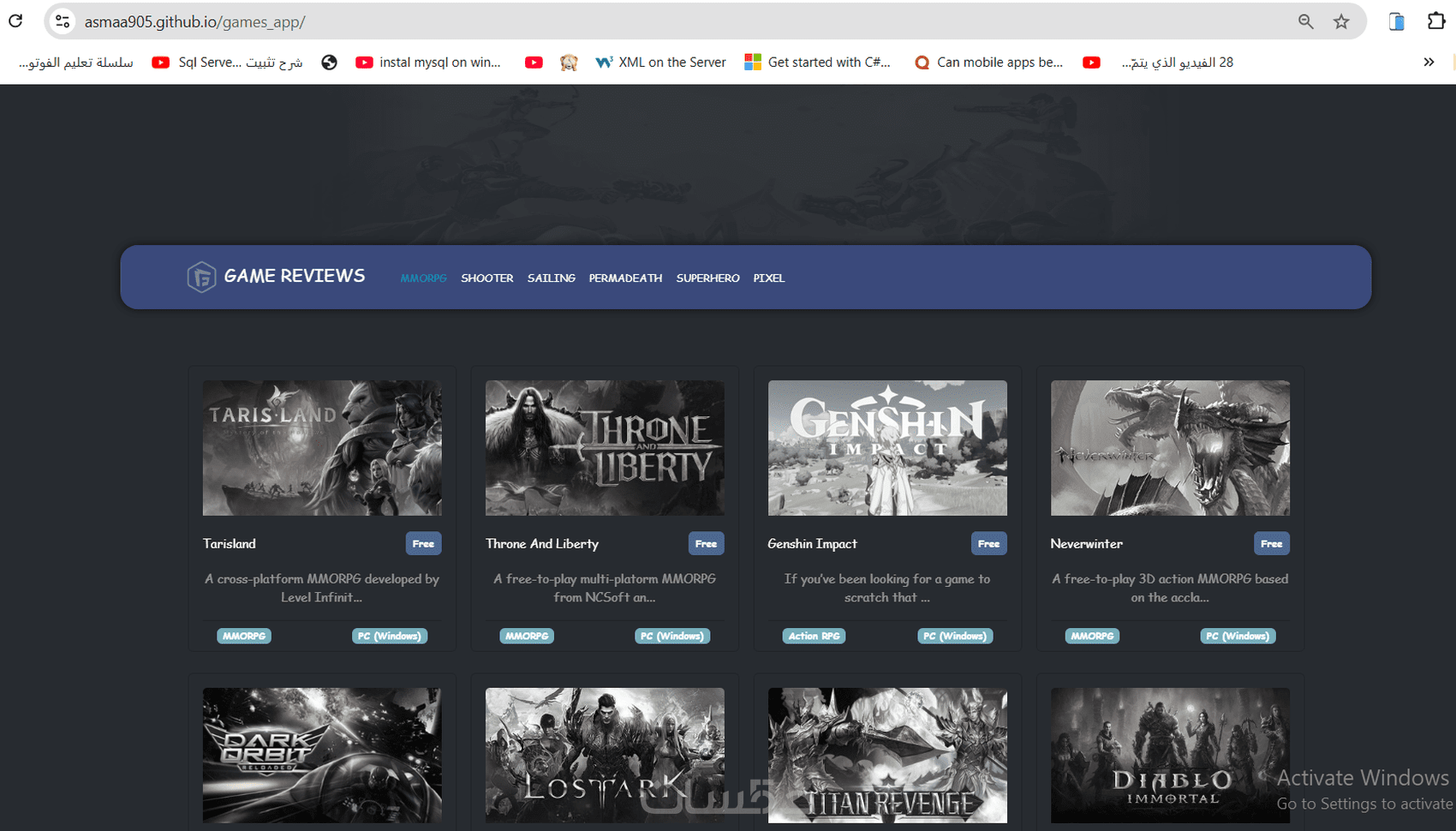The image size is (1456, 831).
Task: Switch to the SHOOTER category
Action: pos(486,278)
